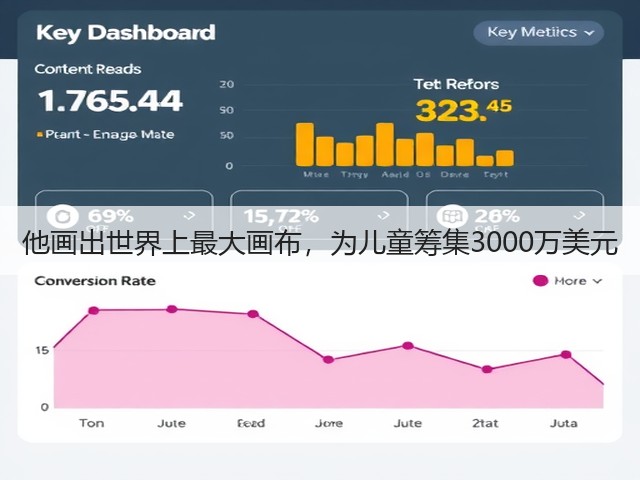Click the data point above Ton
The image size is (640, 480).
pyautogui.click(x=94, y=311)
